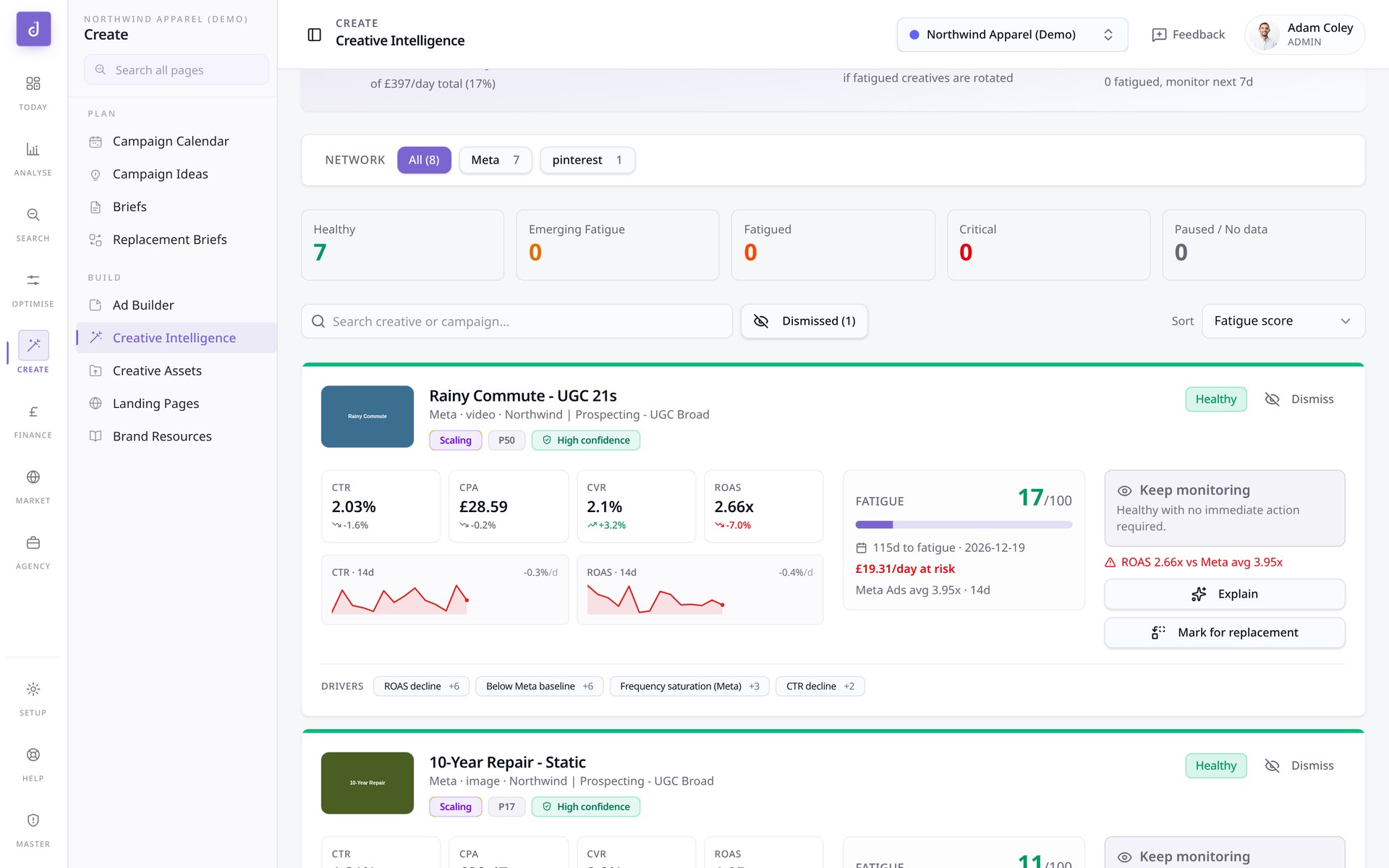Click the Below Meta baseline driver chip
The image size is (1389, 868).
(x=540, y=686)
